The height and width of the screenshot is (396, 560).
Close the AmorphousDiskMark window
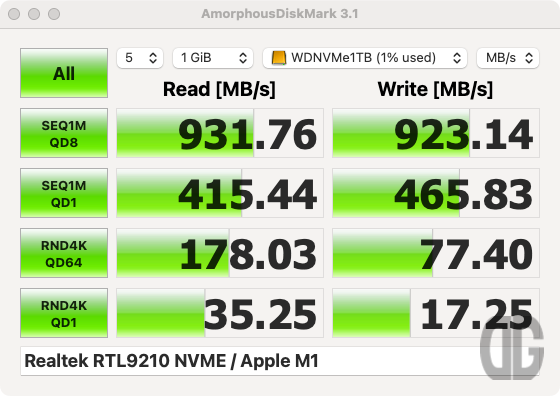[x=14, y=14]
